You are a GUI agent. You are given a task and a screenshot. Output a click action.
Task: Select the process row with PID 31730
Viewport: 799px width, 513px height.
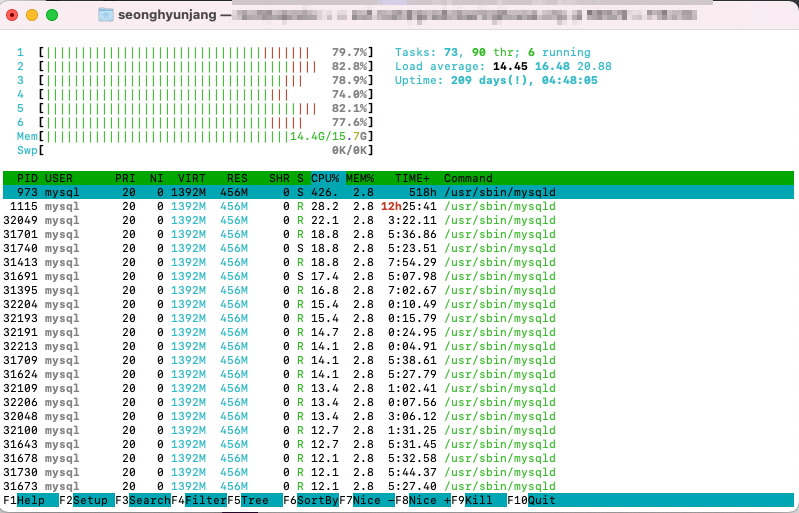pyautogui.click(x=398, y=472)
